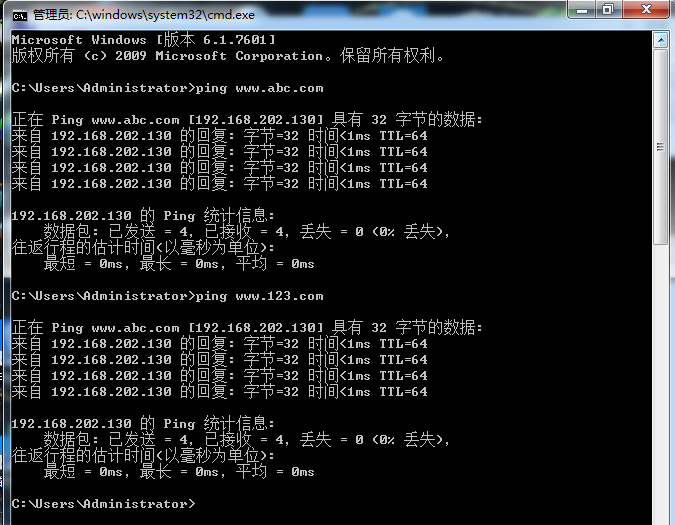Screen dimensions: 675x525
Task: Minimize the cmd.exe window
Action: pyautogui.click(x=582, y=10)
